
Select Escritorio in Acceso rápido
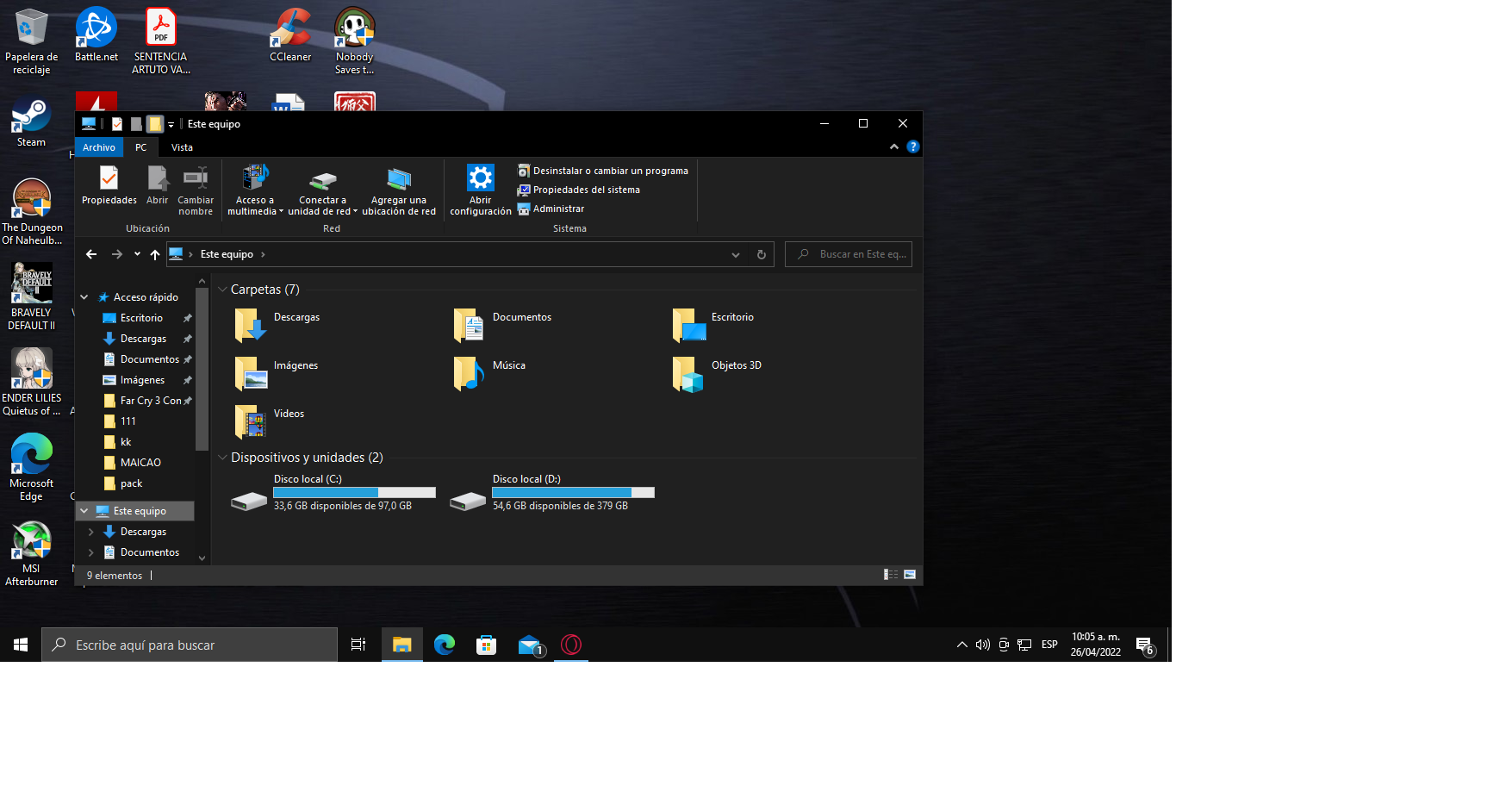coord(141,318)
